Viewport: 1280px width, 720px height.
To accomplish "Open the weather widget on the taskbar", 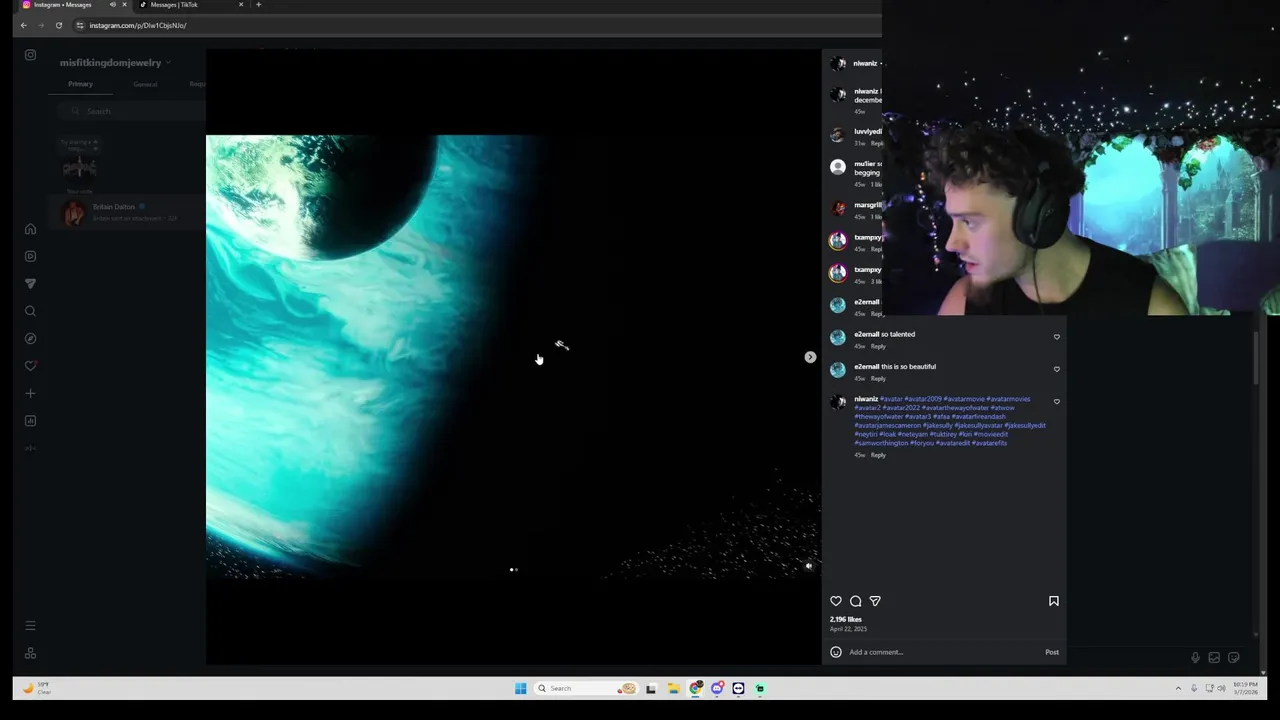I will [36, 688].
